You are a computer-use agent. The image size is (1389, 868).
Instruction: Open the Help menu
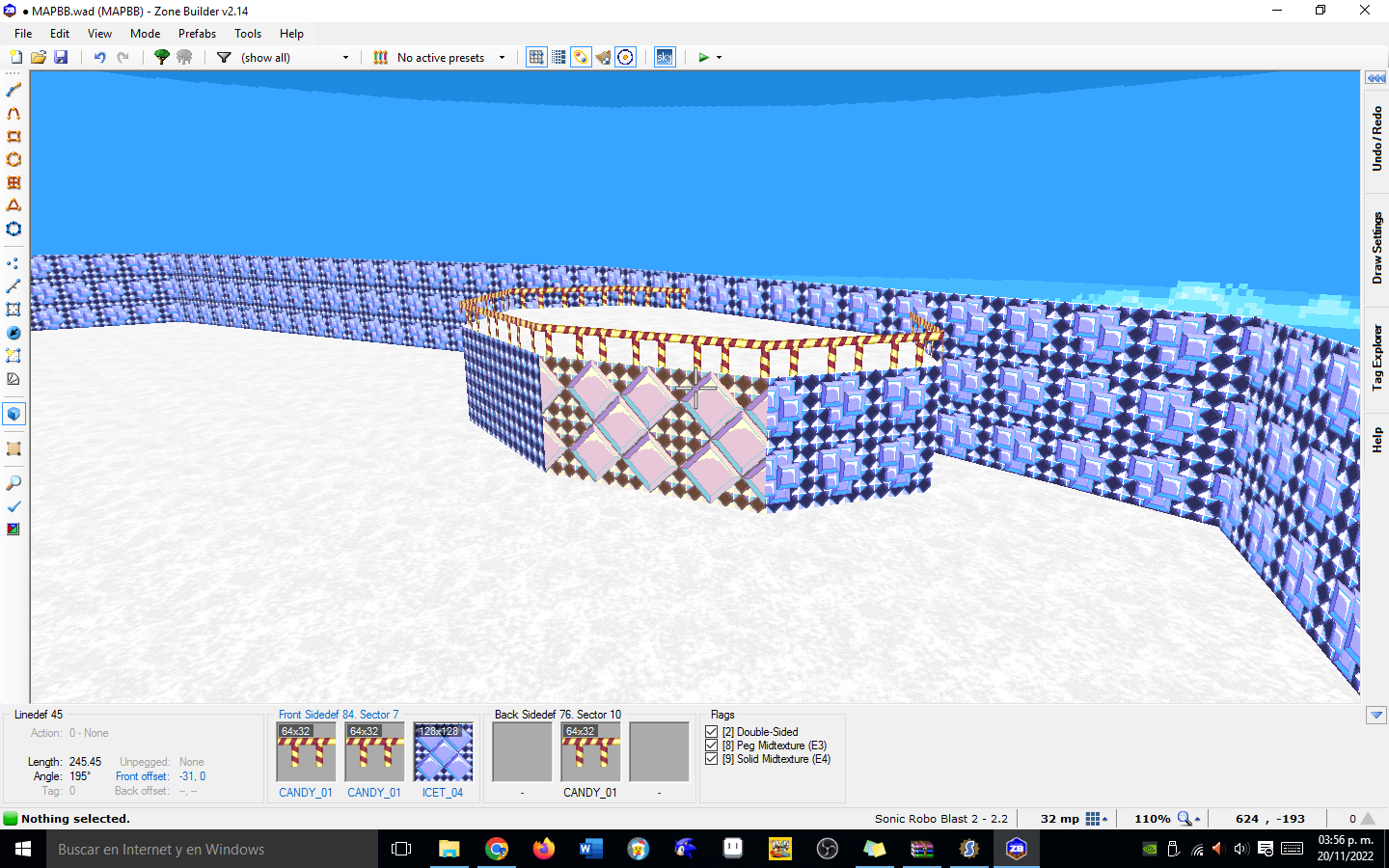tap(291, 33)
